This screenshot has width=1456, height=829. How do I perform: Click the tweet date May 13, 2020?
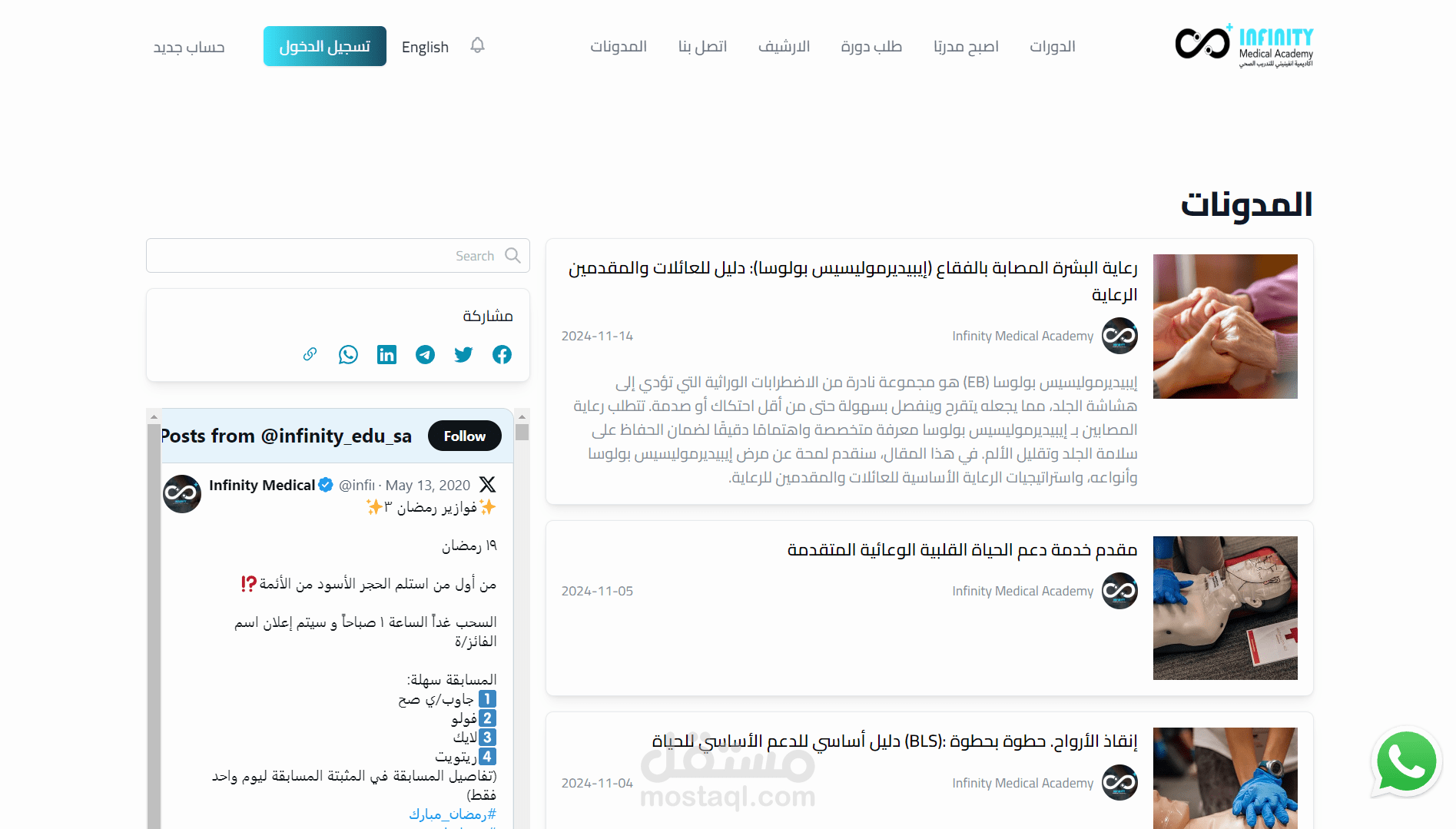(x=428, y=485)
